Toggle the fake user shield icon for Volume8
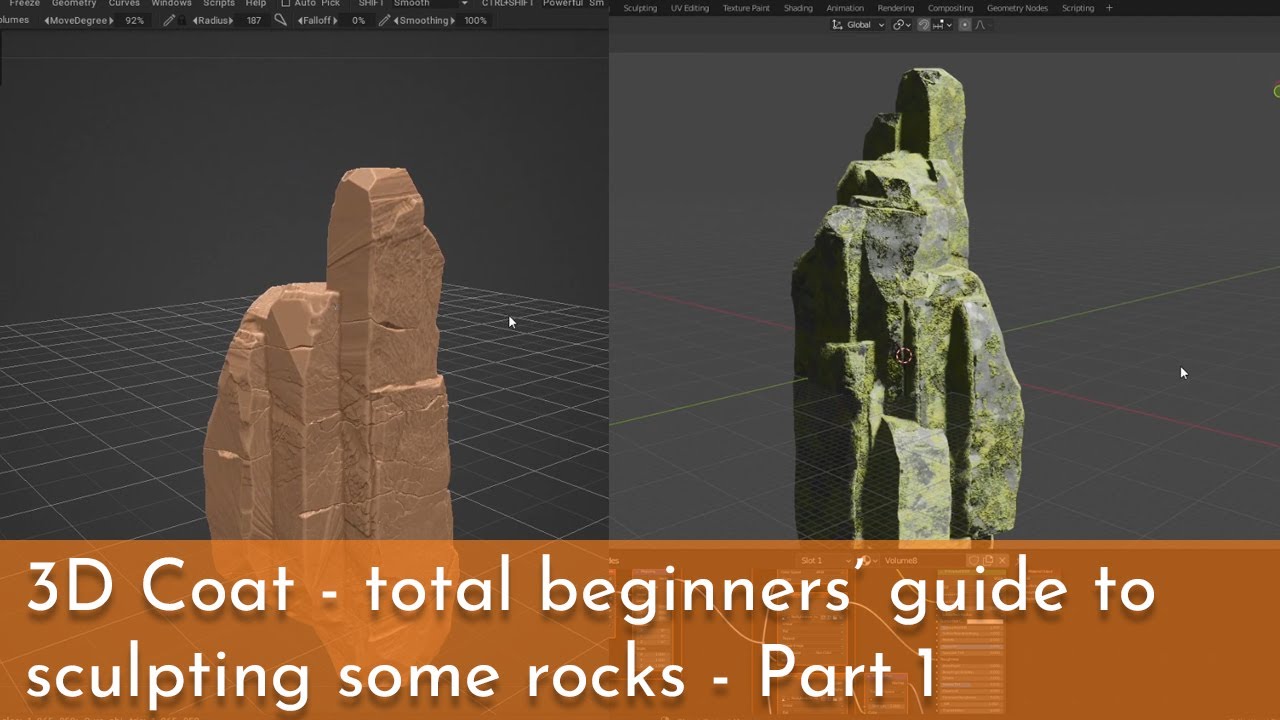1280x720 pixels. coord(973,561)
